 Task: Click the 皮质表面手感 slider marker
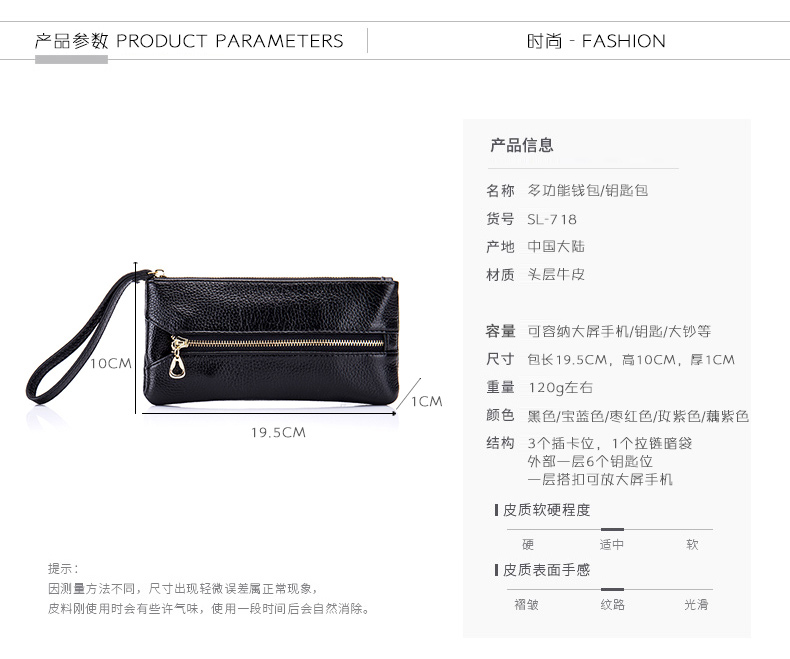[x=612, y=589]
